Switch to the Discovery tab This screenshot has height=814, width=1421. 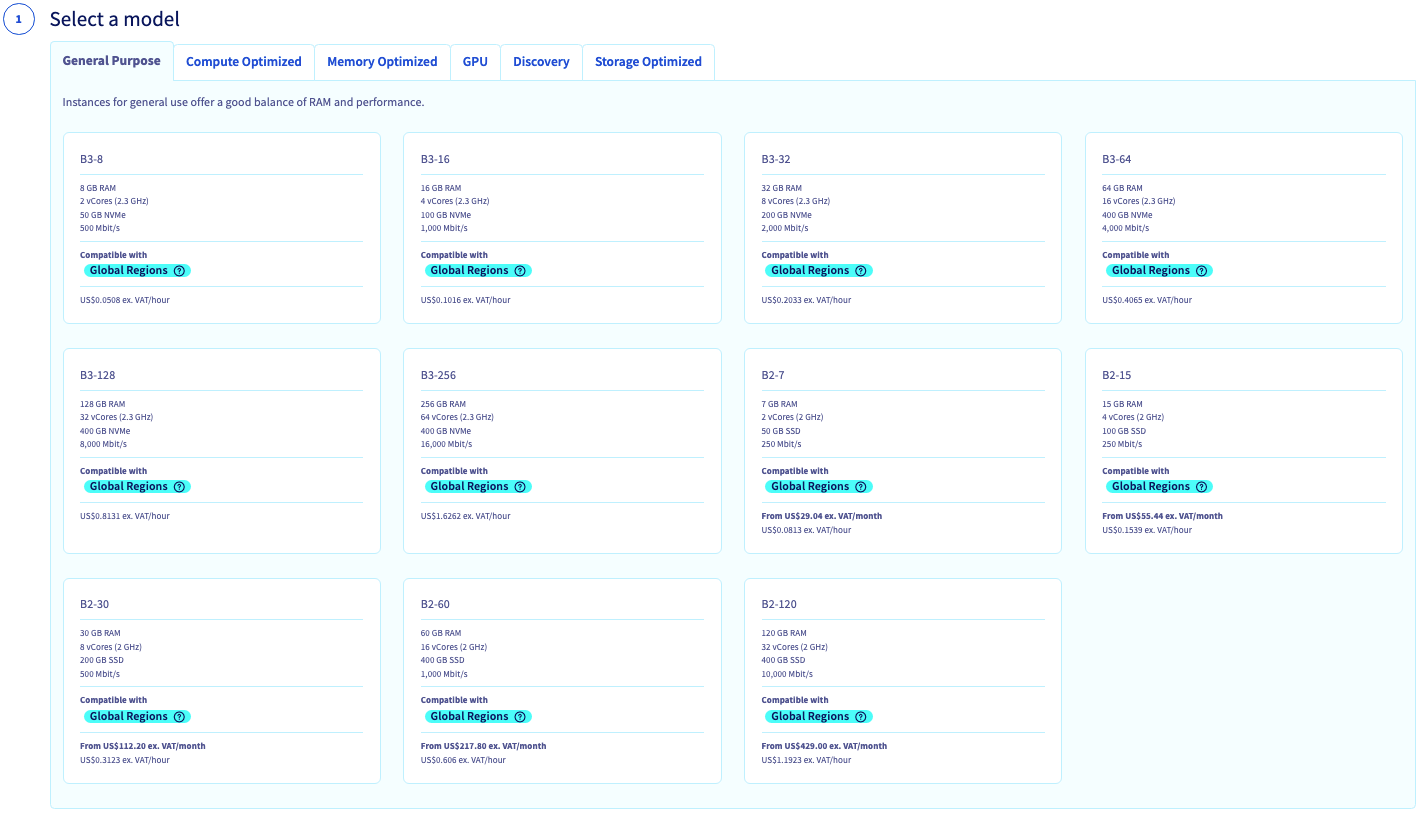[541, 61]
